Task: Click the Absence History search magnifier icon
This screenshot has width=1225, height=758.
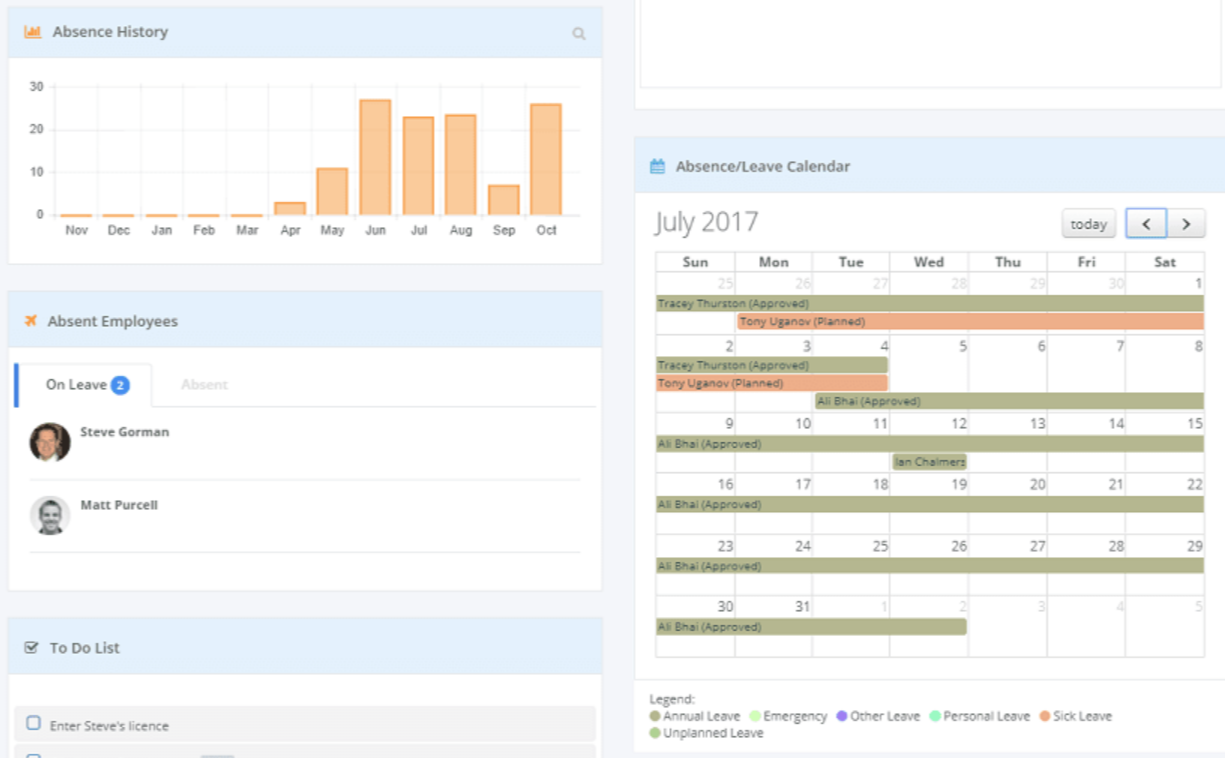Action: click(x=578, y=33)
